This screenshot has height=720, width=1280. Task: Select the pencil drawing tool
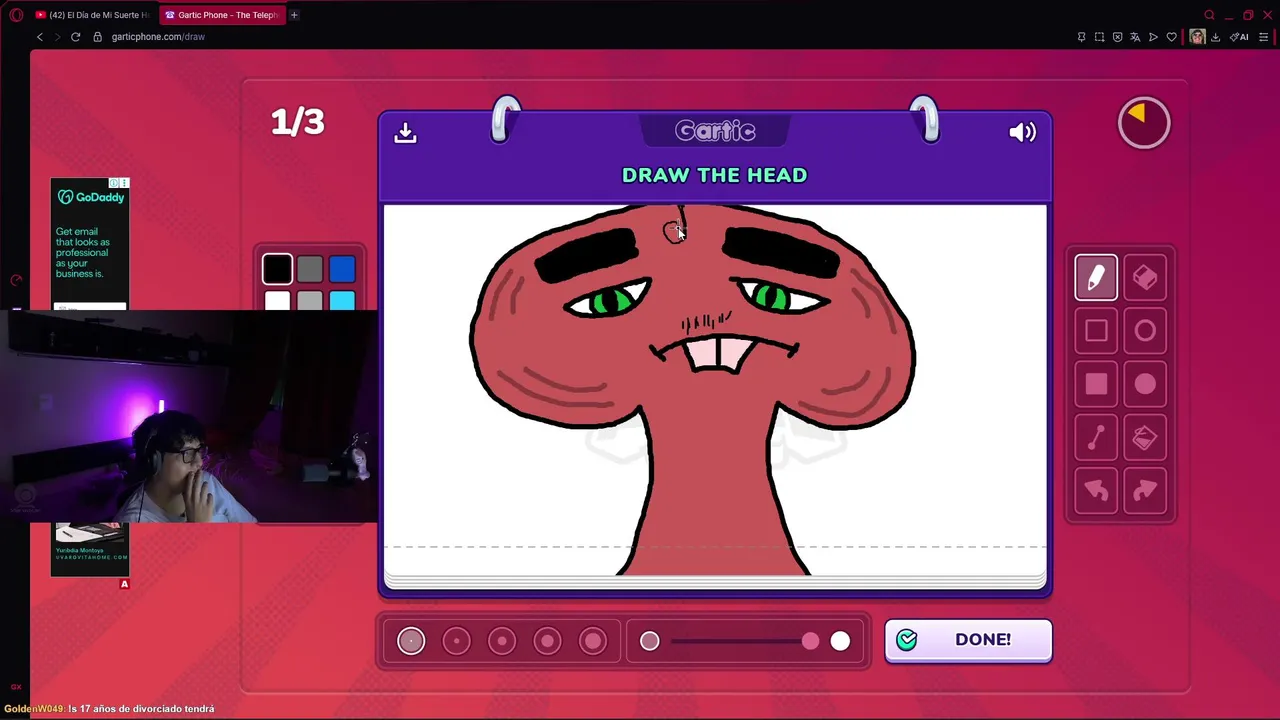(1096, 278)
